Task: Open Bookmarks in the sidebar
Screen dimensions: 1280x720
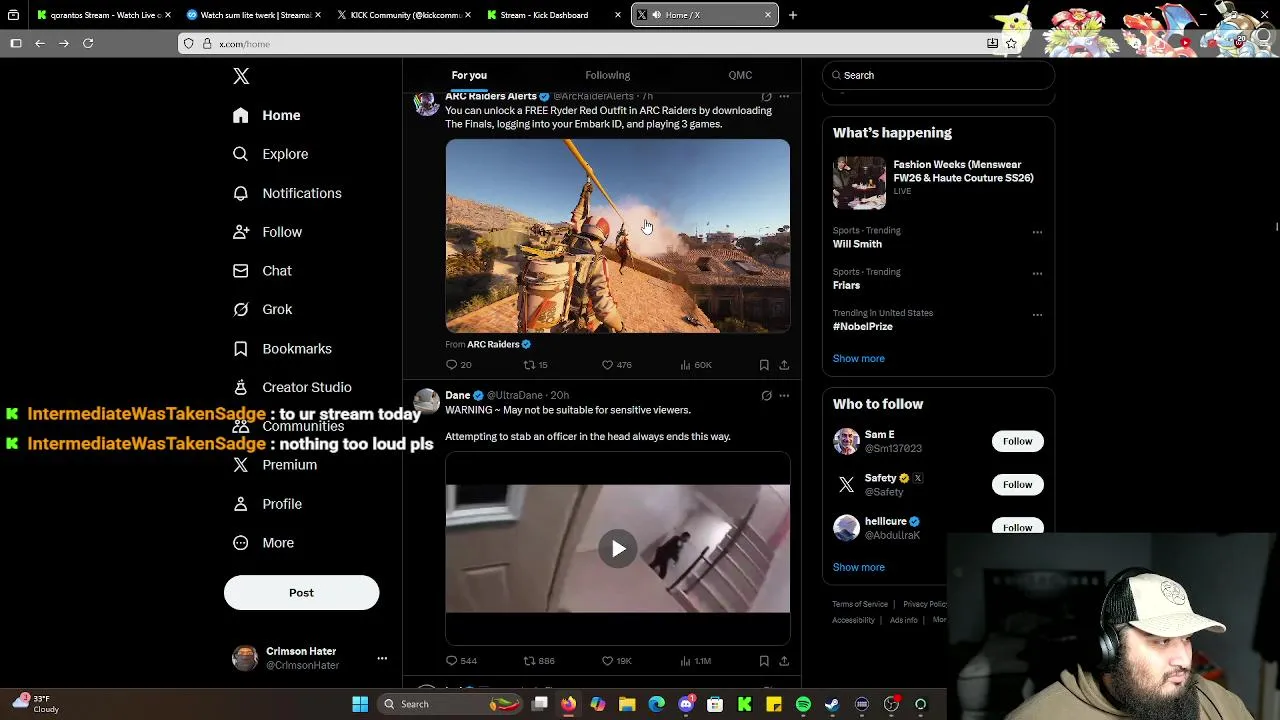Action: (282, 349)
